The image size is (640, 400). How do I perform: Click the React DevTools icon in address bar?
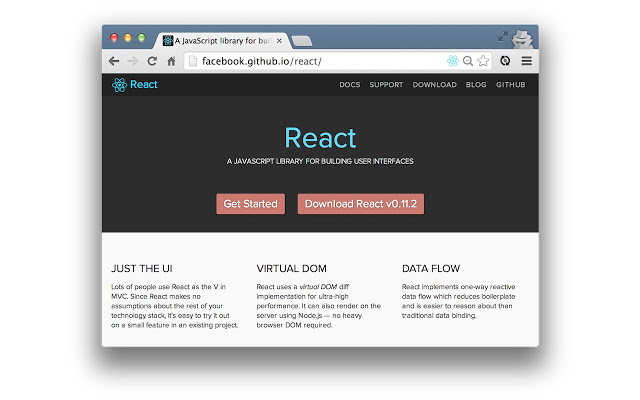453,61
